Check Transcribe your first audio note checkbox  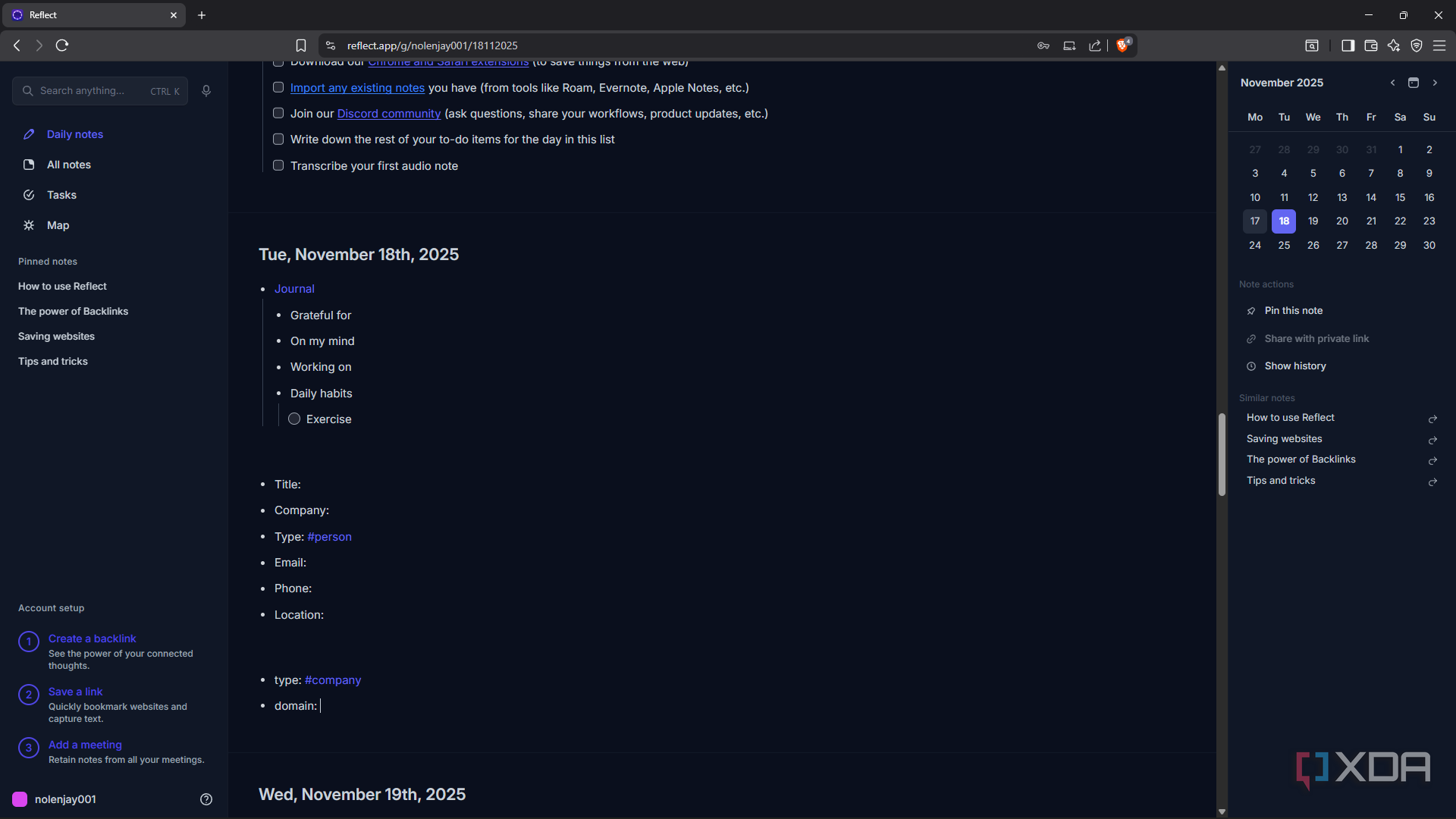[x=278, y=165]
